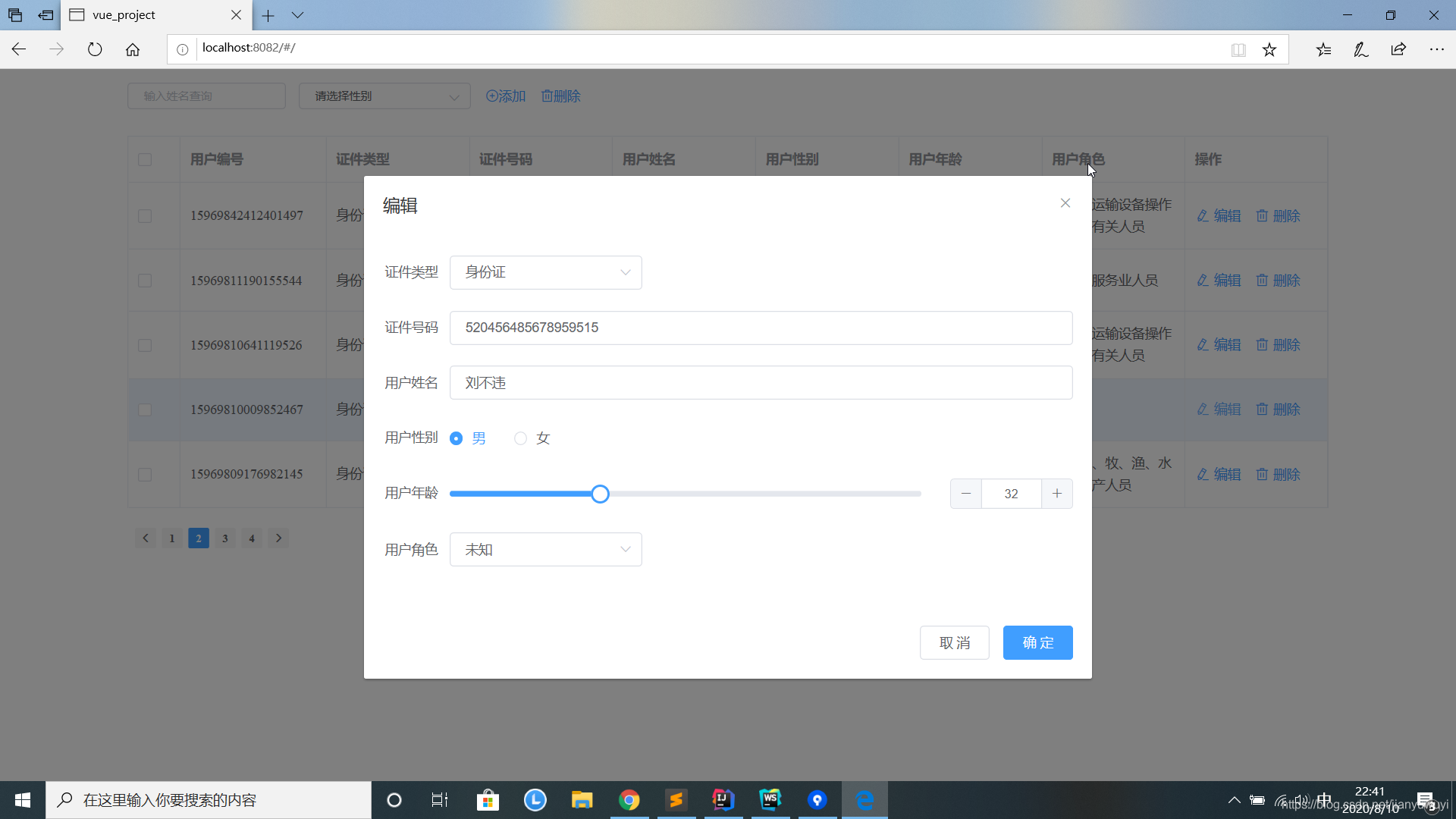Click the 取消 button
The height and width of the screenshot is (819, 1456).
pos(955,643)
